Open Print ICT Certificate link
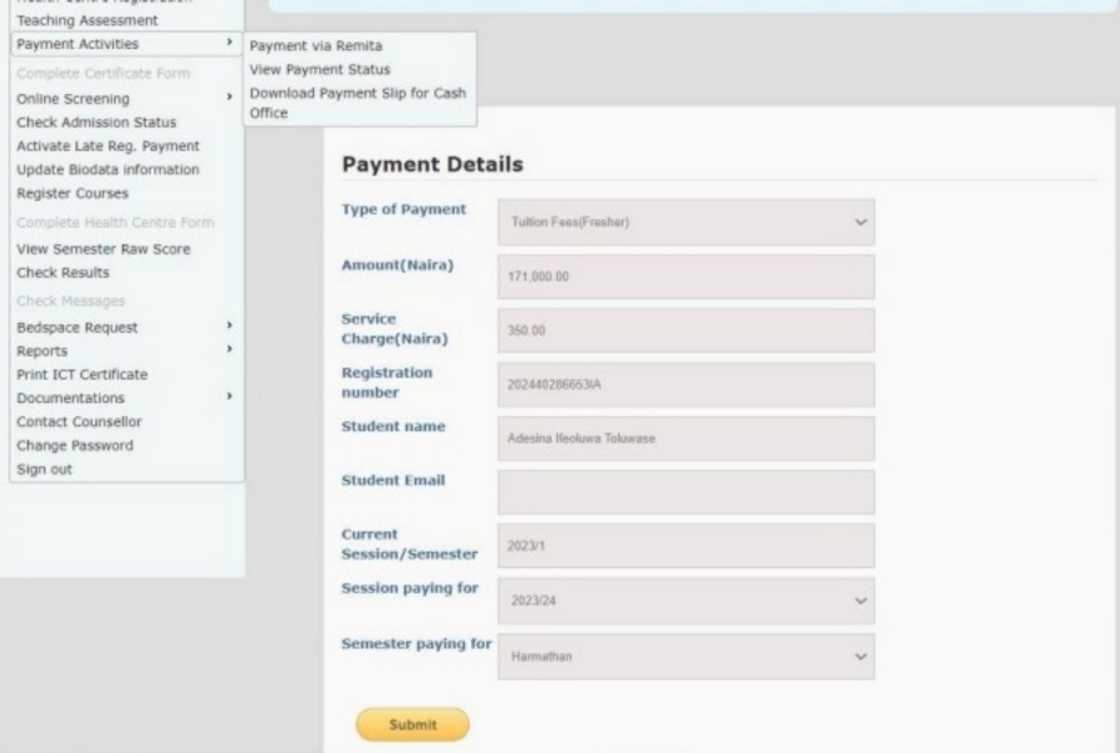 (82, 375)
